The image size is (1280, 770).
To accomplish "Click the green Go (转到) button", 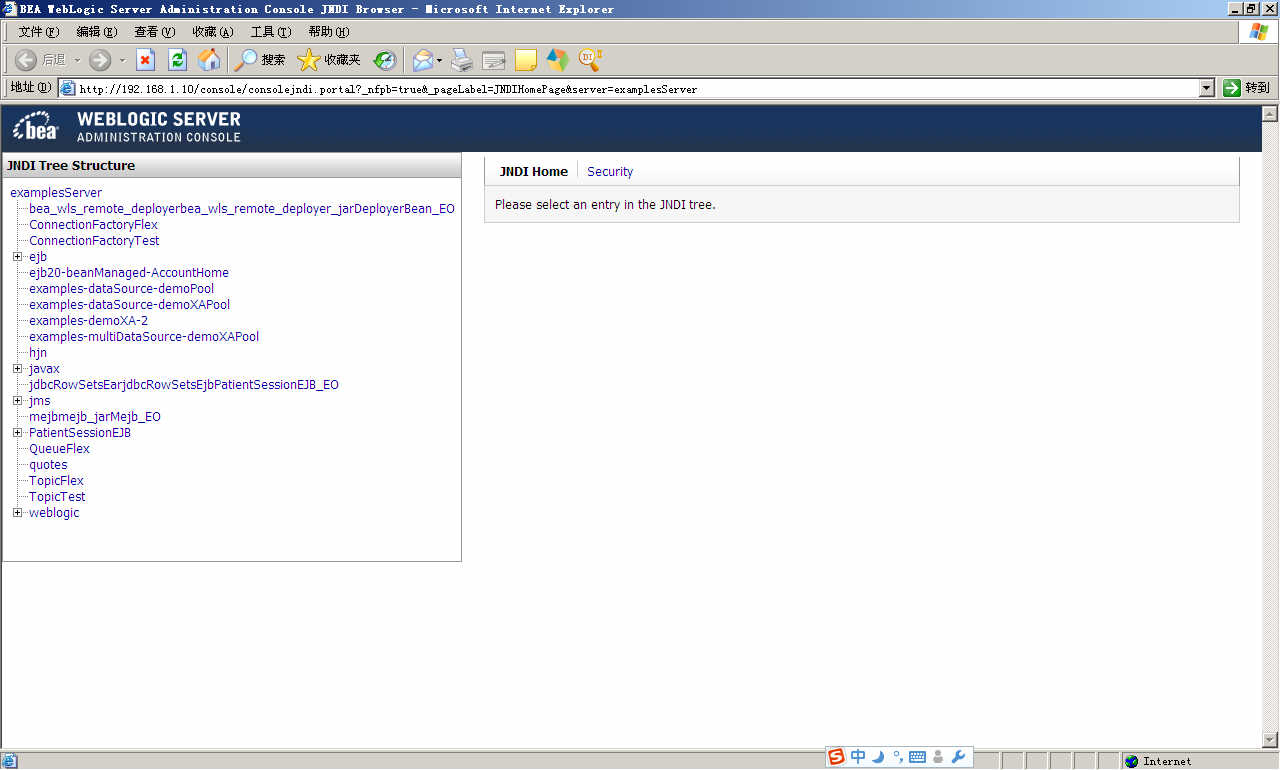I will point(1246,88).
